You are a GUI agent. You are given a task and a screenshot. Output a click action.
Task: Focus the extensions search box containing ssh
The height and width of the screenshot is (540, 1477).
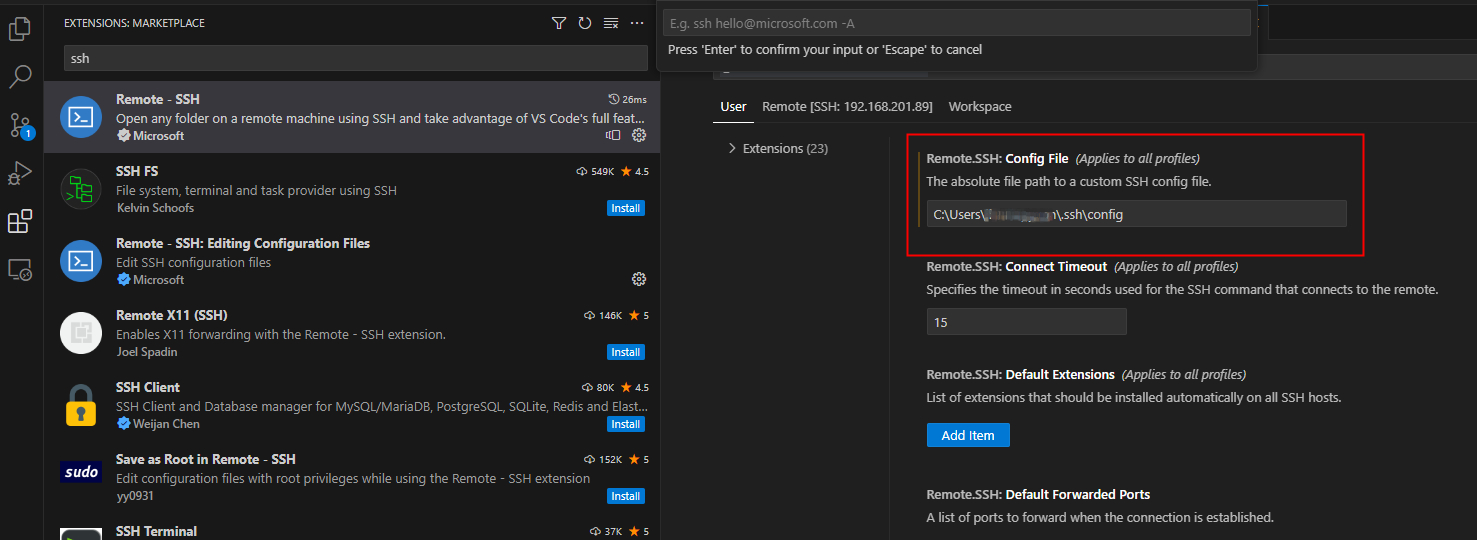[x=355, y=58]
